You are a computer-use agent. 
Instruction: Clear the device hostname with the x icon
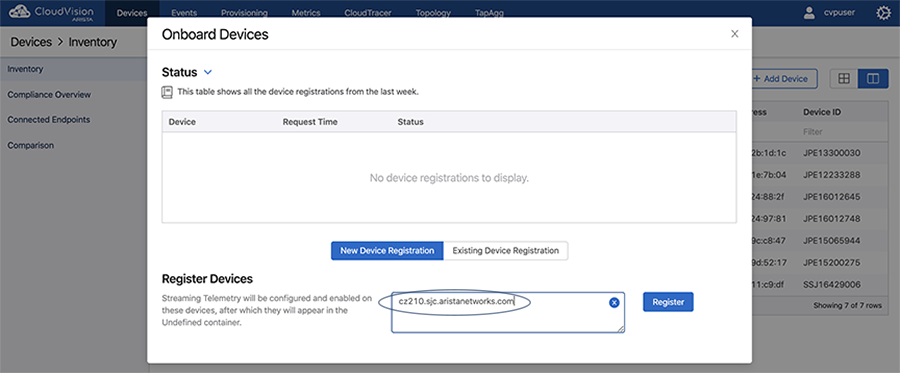point(614,302)
